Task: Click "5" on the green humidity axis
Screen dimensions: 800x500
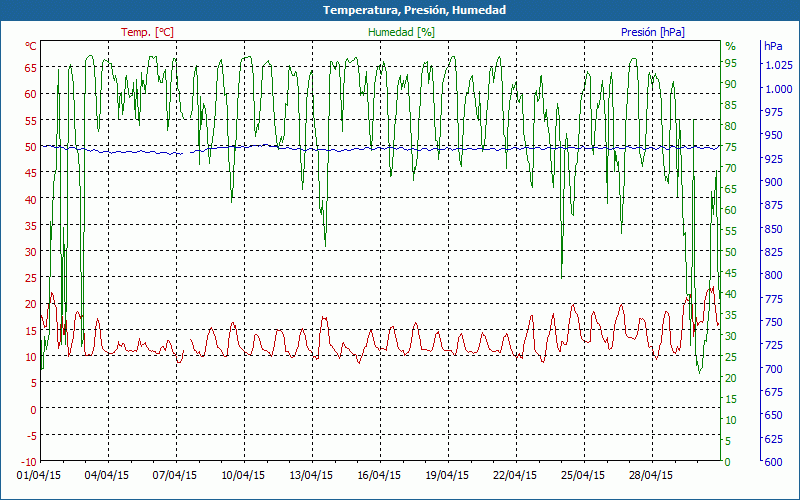Action: pyautogui.click(x=727, y=440)
